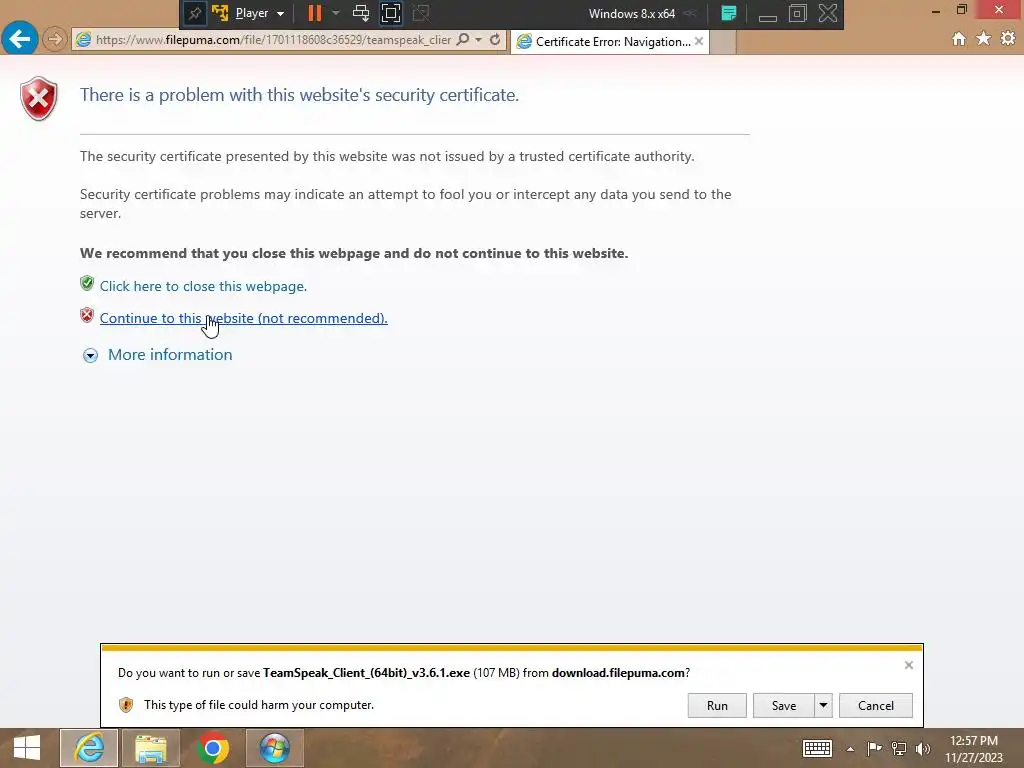Click the green shield icon beside close webpage
Image resolution: width=1024 pixels, height=768 pixels.
tap(87, 283)
